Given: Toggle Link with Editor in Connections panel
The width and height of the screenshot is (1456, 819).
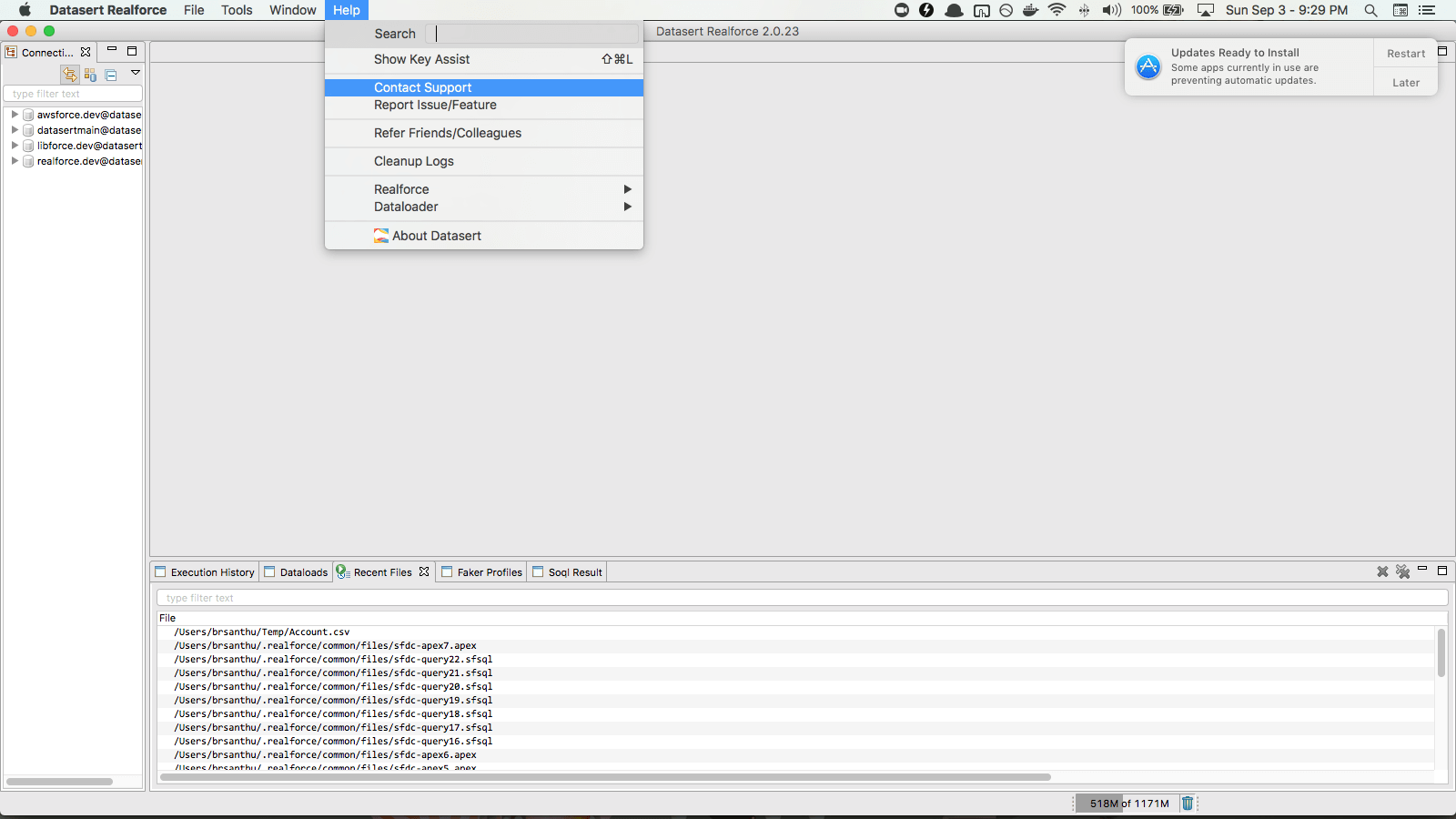Looking at the screenshot, I should 69,75.
